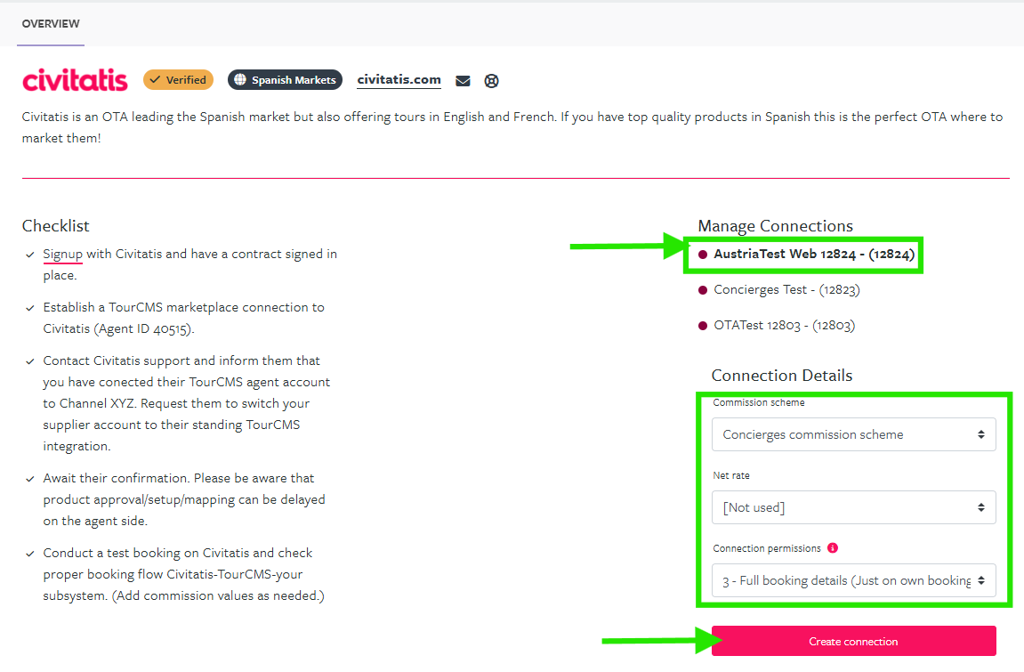Click the checkmark beside 'Conduct a test booking'
This screenshot has height=672, width=1024.
click(29, 553)
